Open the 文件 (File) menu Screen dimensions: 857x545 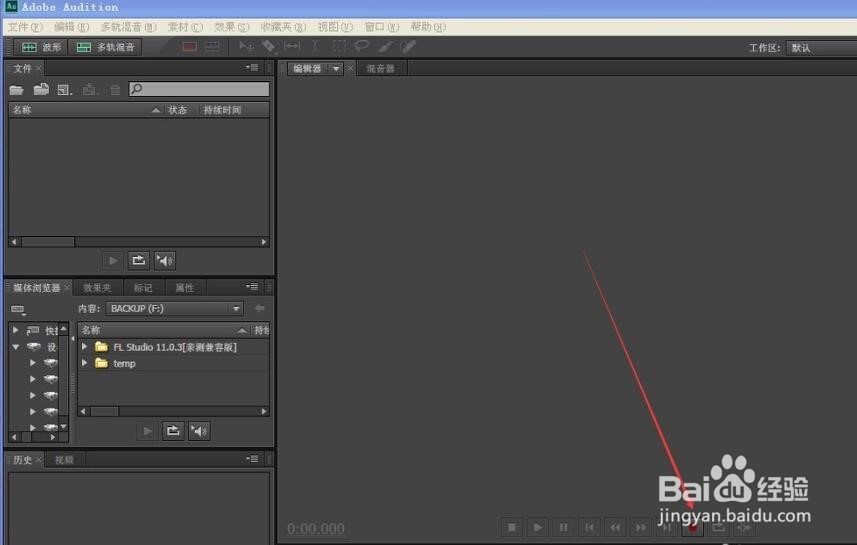tap(25, 27)
